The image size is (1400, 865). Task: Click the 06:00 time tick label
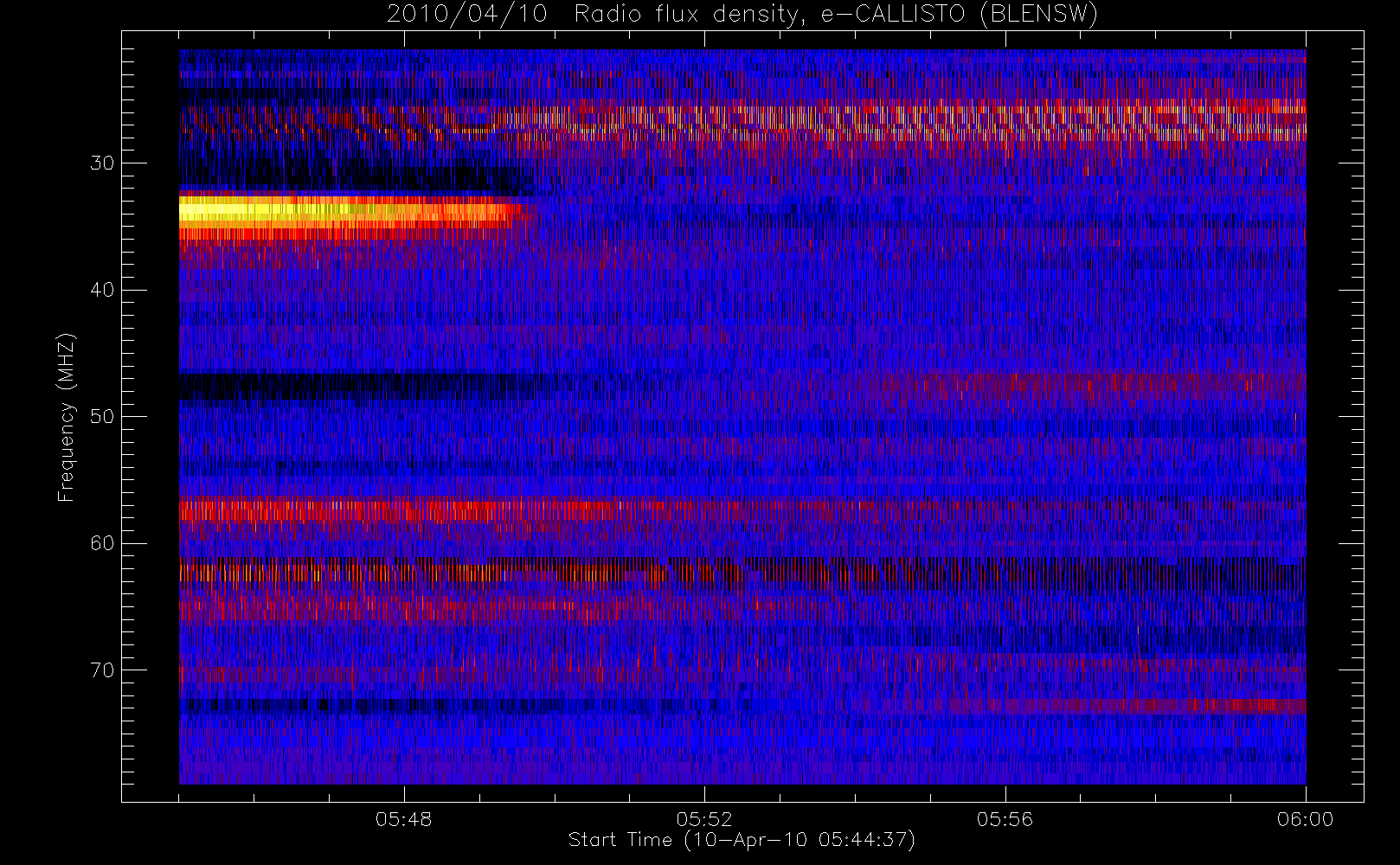pyautogui.click(x=1305, y=819)
